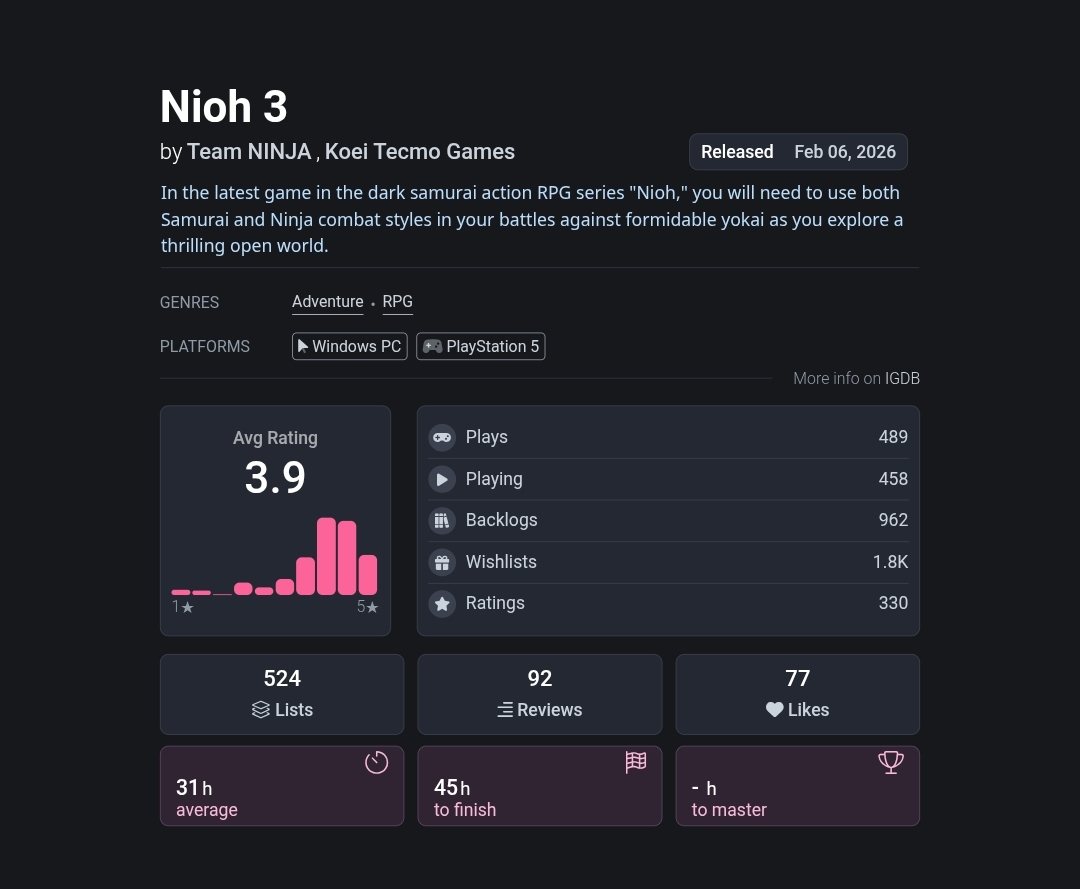Image resolution: width=1080 pixels, height=889 pixels.
Task: Click the Playing play-arrow icon
Action: point(442,479)
